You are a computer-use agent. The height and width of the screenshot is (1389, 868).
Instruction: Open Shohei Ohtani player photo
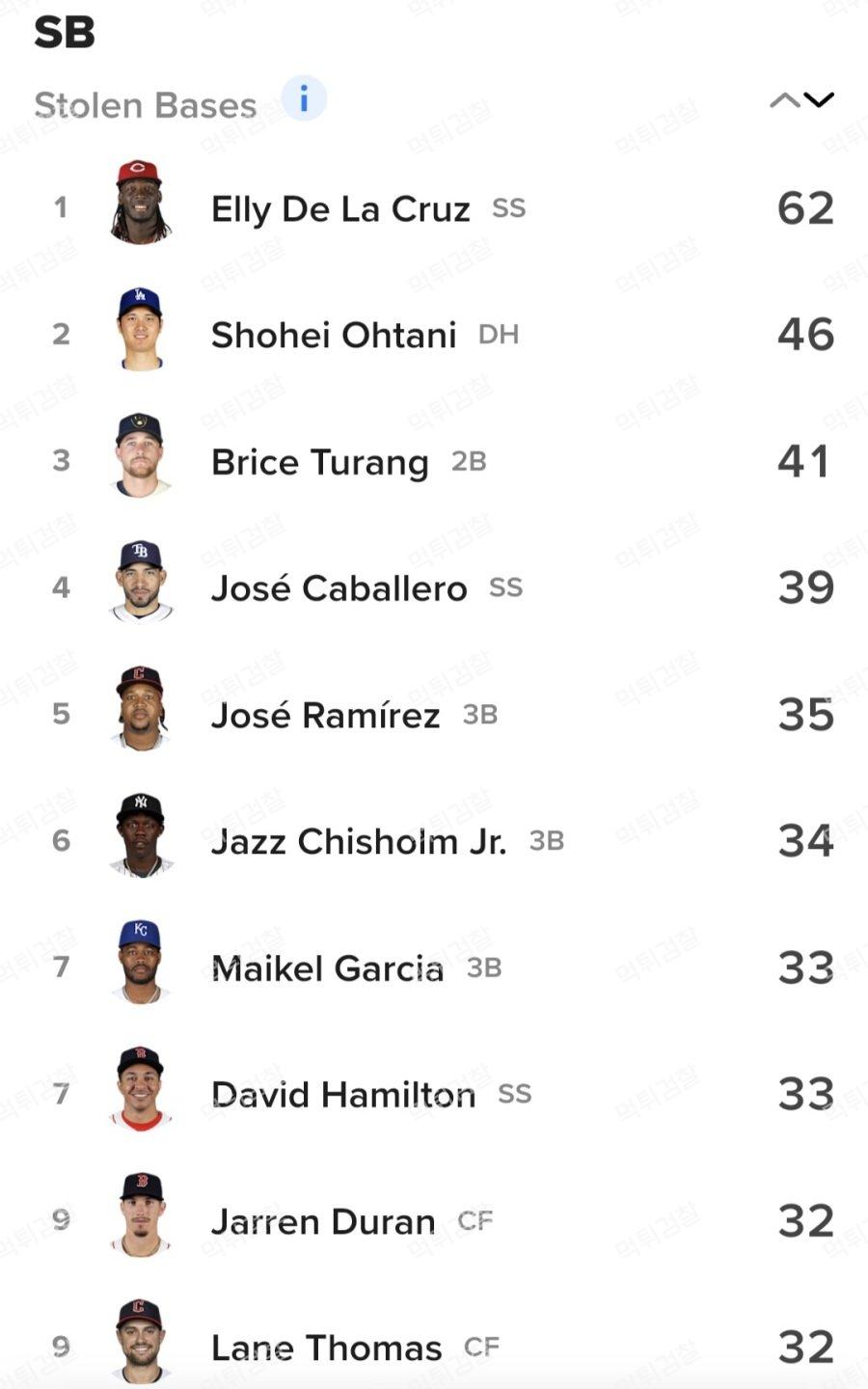click(141, 329)
